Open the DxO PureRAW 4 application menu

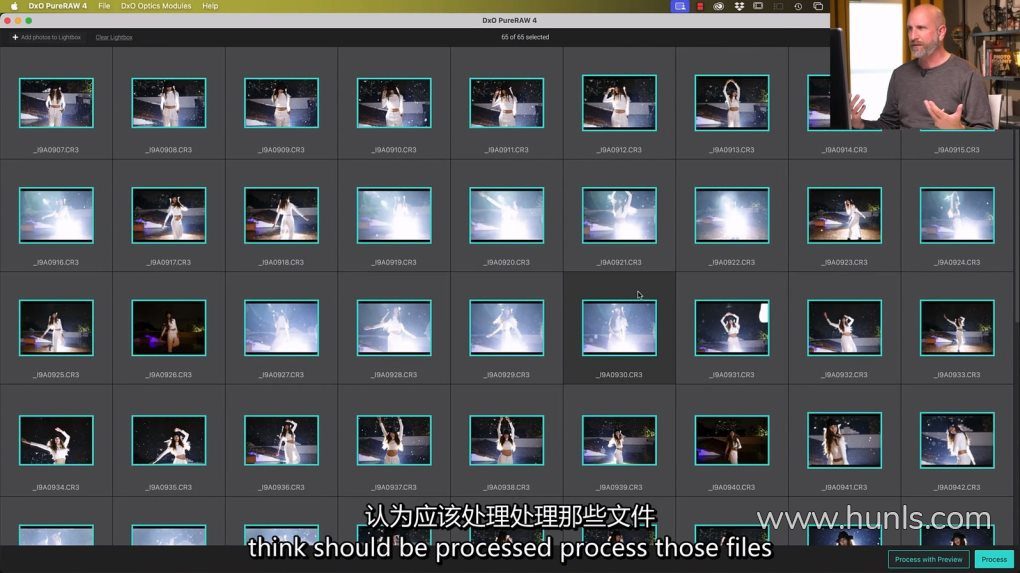57,6
